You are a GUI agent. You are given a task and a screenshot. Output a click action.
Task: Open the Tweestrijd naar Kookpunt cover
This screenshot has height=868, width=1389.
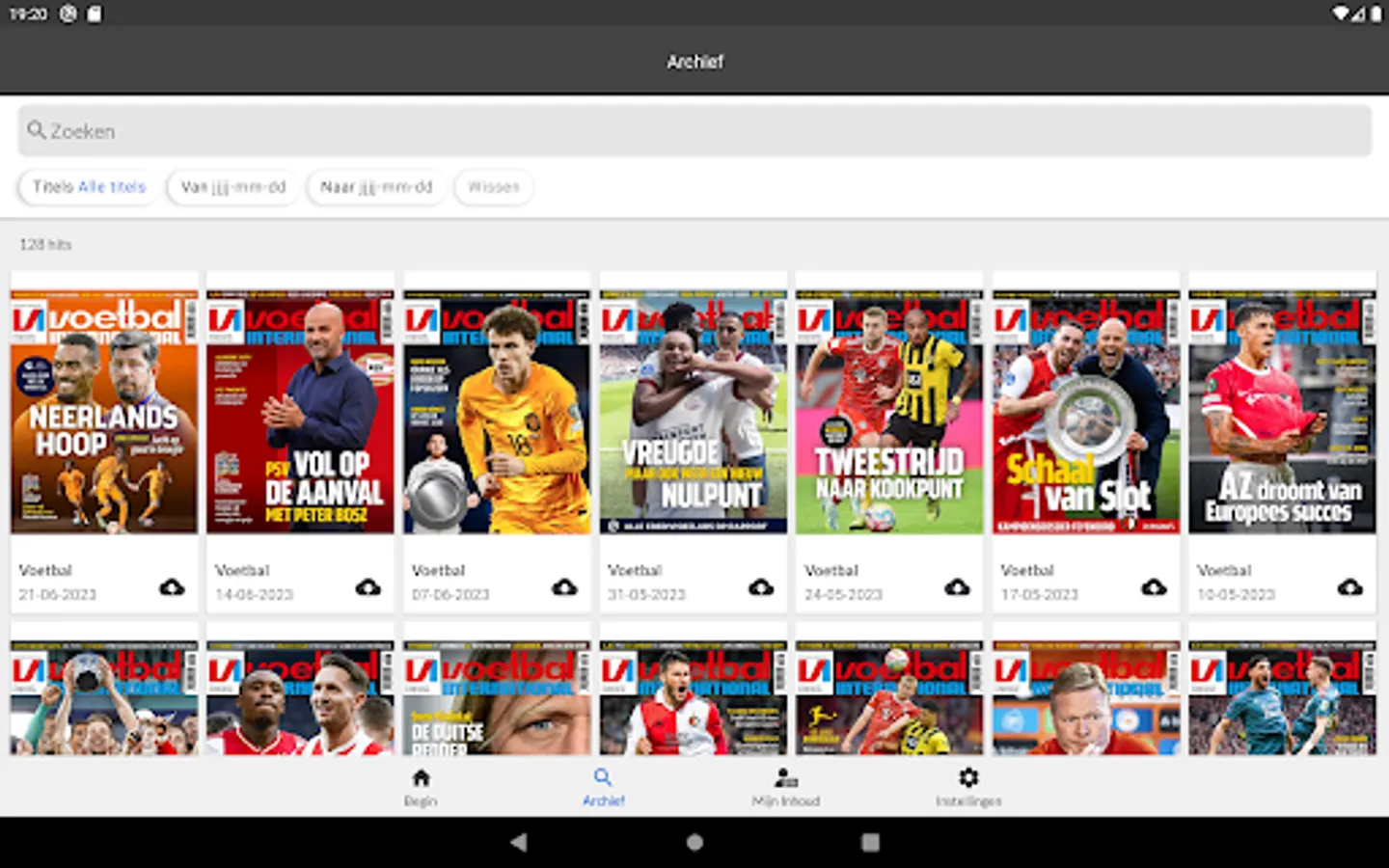coord(889,412)
